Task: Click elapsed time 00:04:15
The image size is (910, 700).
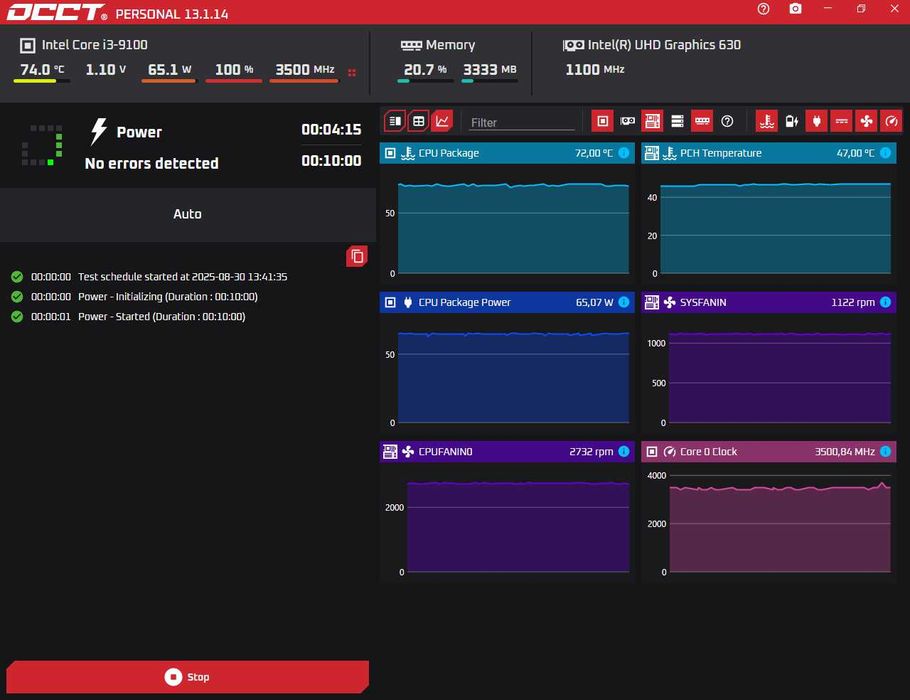Action: pos(331,129)
